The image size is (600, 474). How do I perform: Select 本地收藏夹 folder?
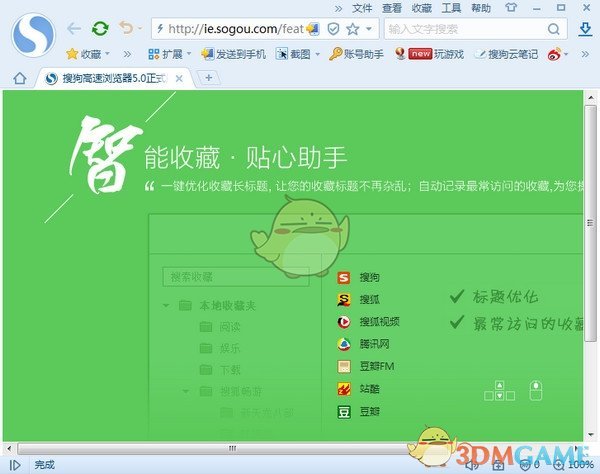(217, 305)
